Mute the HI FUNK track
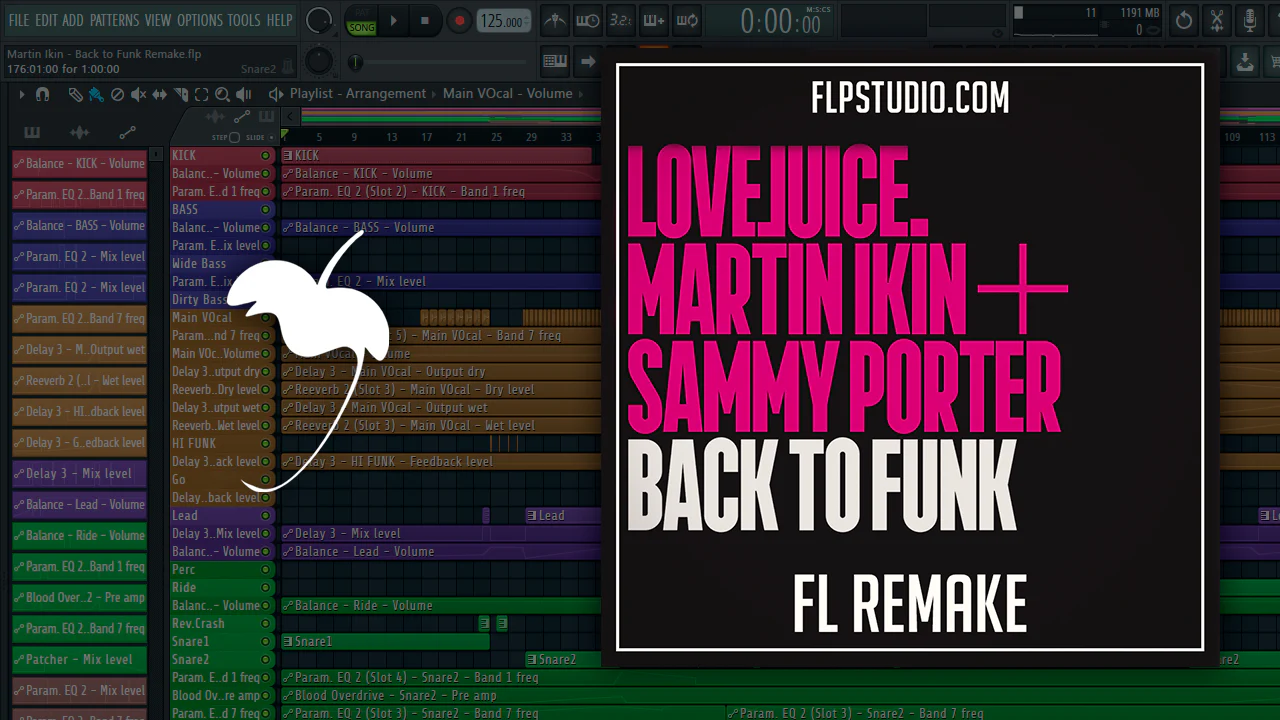Screen dimensions: 1280x720 [266, 443]
